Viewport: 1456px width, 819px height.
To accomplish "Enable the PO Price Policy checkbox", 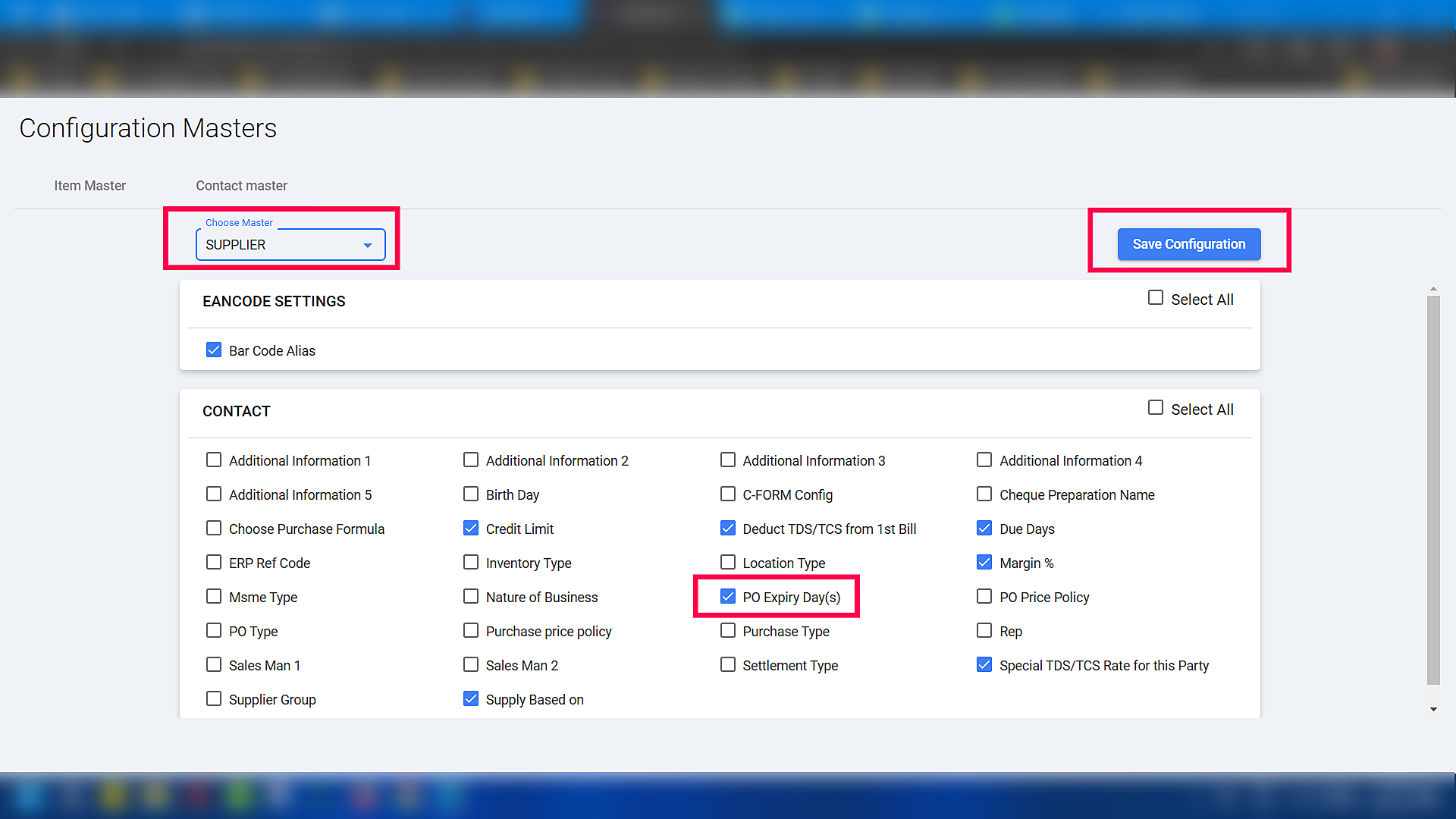I will (984, 597).
